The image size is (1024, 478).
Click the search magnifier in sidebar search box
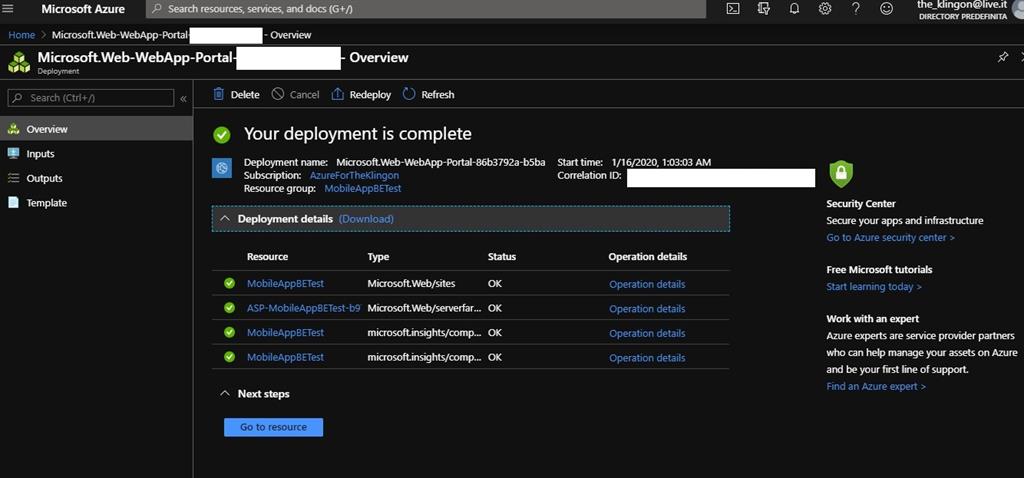point(18,98)
